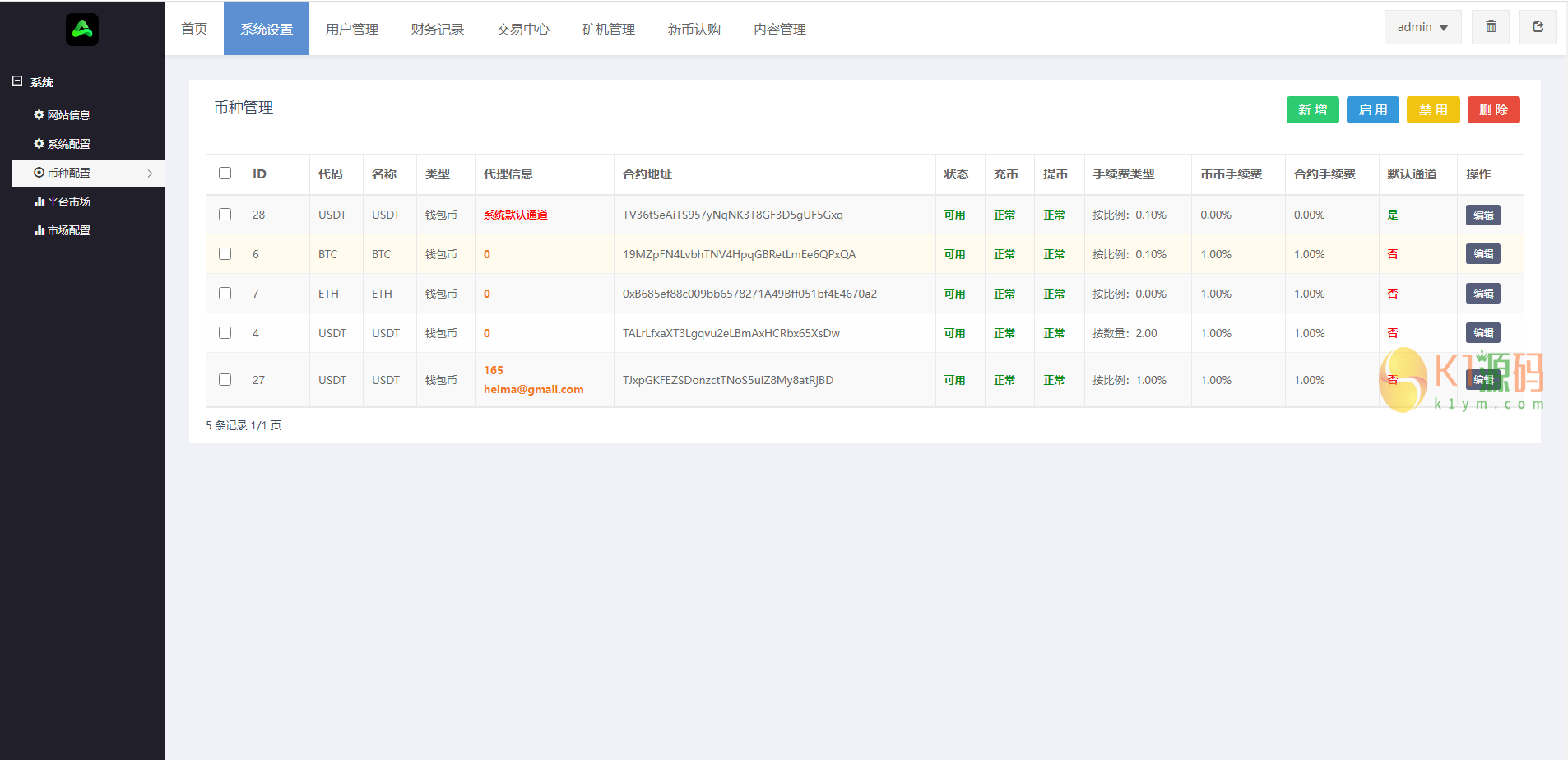Open the 交易中心 top menu
This screenshot has width=1568, height=760.
(522, 29)
